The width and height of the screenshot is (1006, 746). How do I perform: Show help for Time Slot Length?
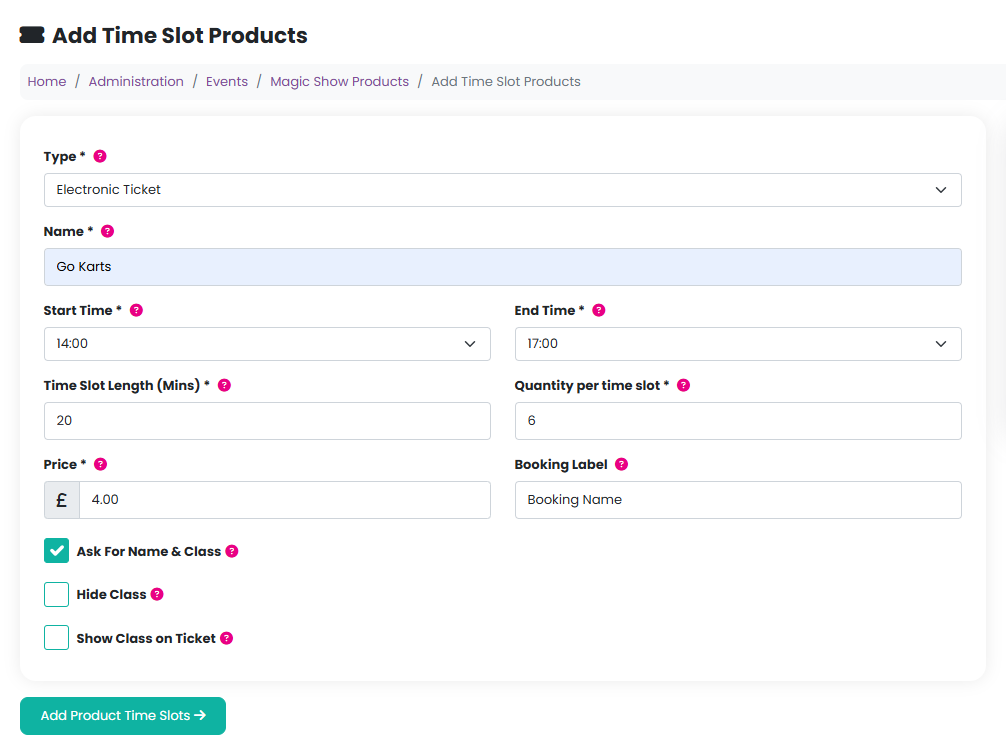(x=224, y=385)
